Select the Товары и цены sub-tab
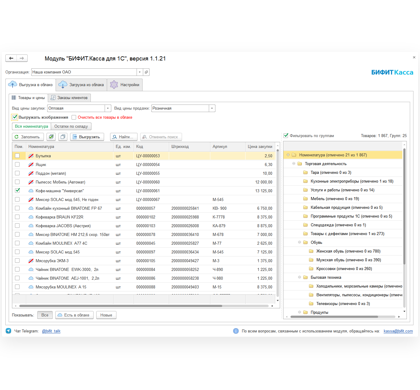 pos(28,98)
